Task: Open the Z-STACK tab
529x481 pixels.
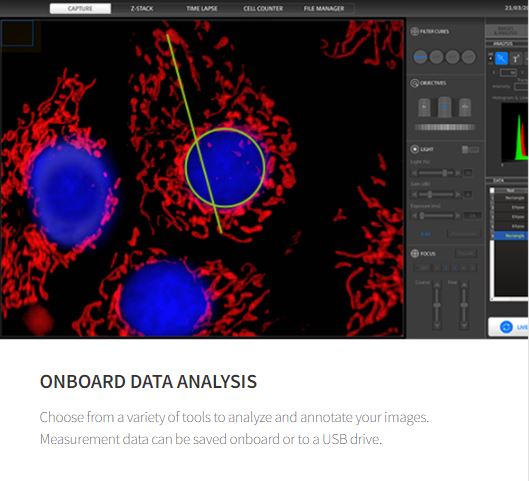Action: coord(142,8)
